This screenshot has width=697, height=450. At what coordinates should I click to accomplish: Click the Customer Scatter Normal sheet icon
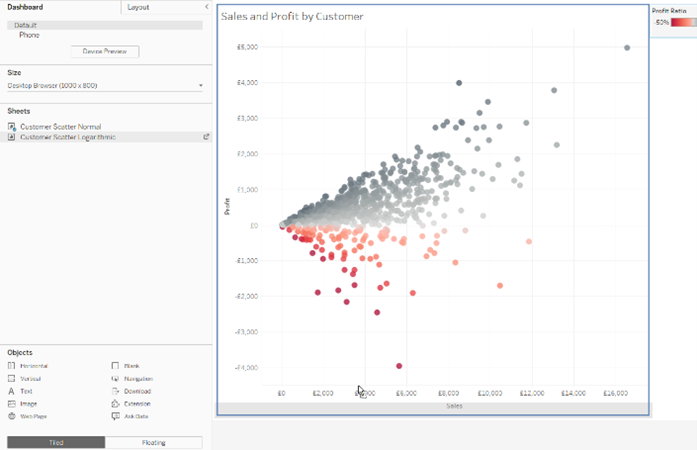pyautogui.click(x=12, y=127)
